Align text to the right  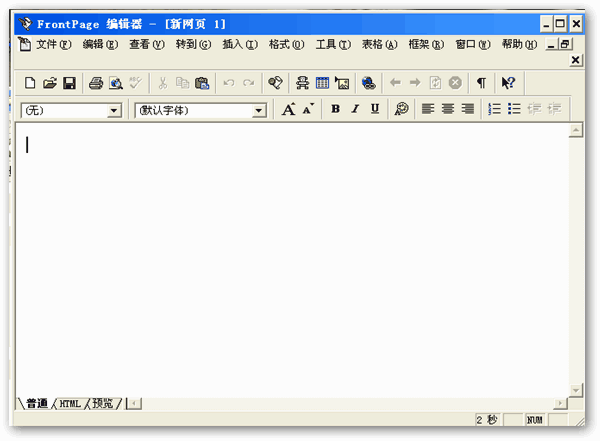point(468,109)
